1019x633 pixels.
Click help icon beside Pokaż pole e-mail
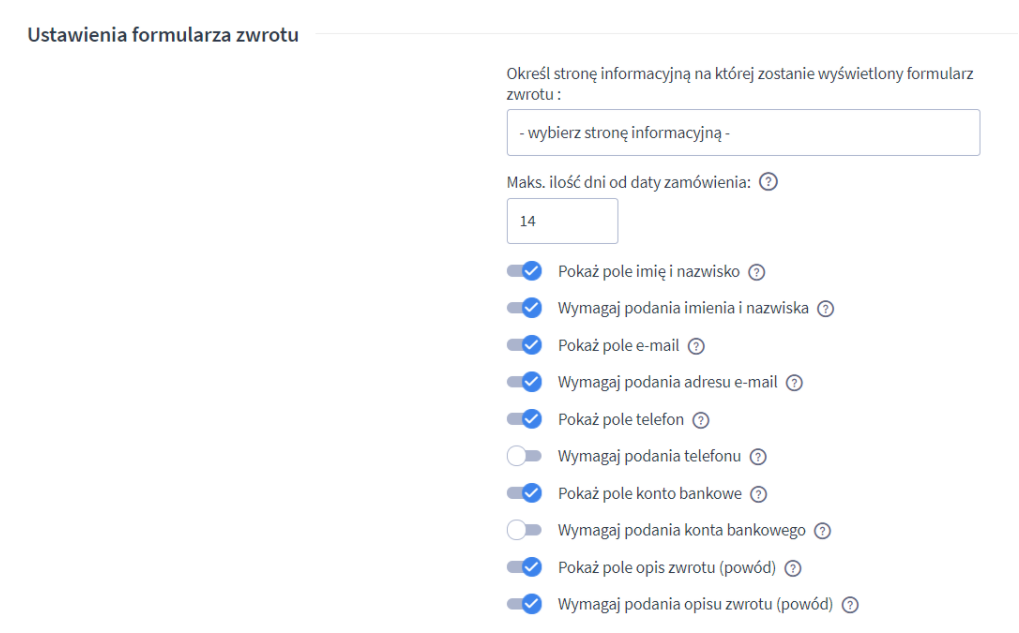coord(697,346)
